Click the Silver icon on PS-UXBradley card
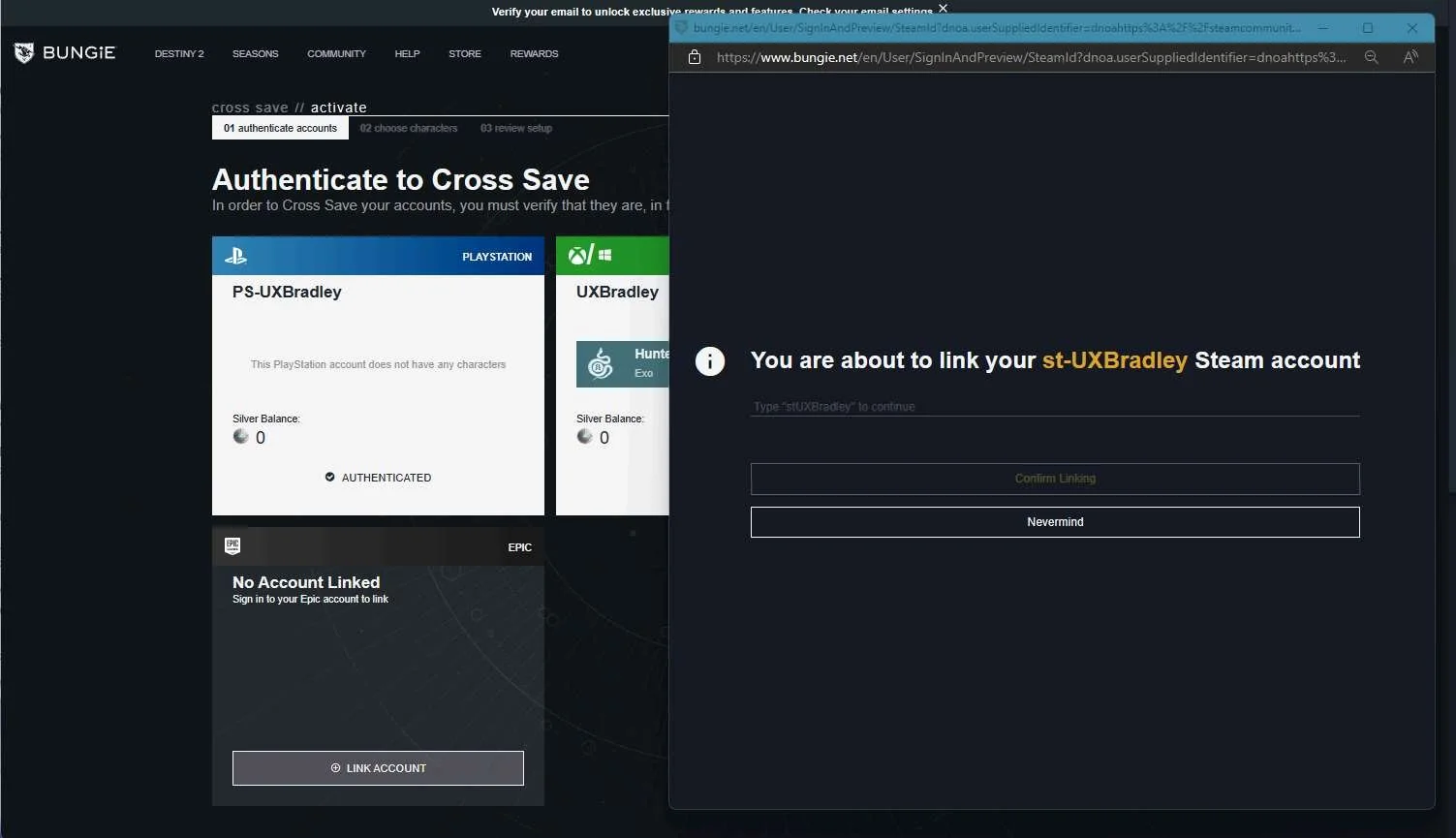The width and height of the screenshot is (1456, 838). coord(241,437)
